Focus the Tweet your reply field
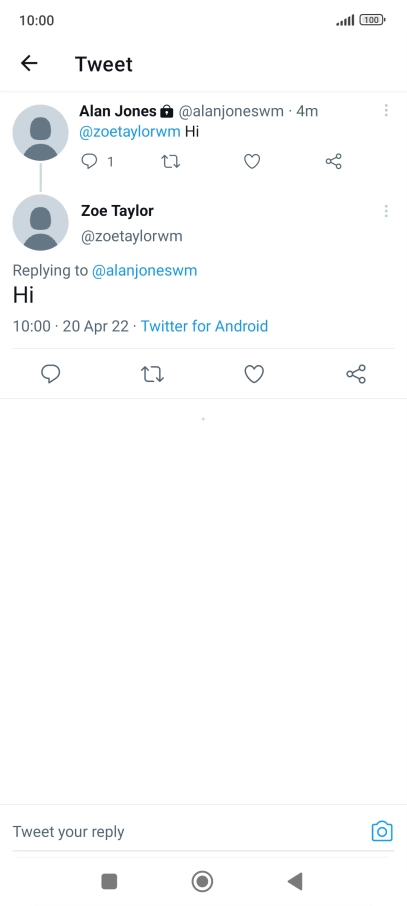 tap(186, 831)
